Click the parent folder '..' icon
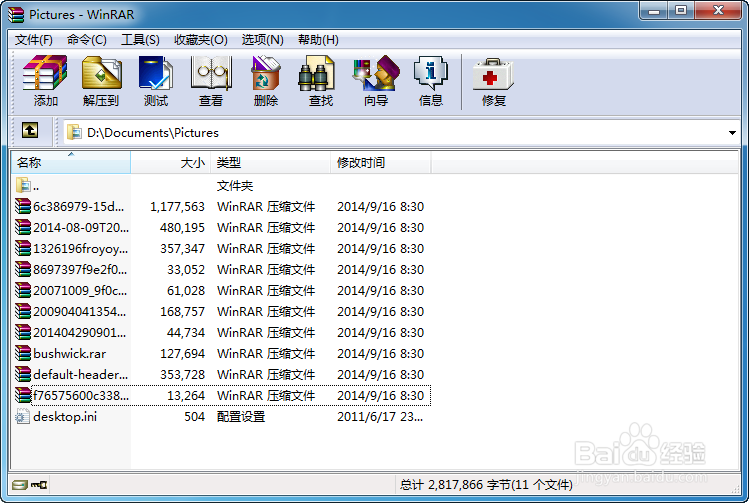The image size is (749, 503). tap(23, 185)
